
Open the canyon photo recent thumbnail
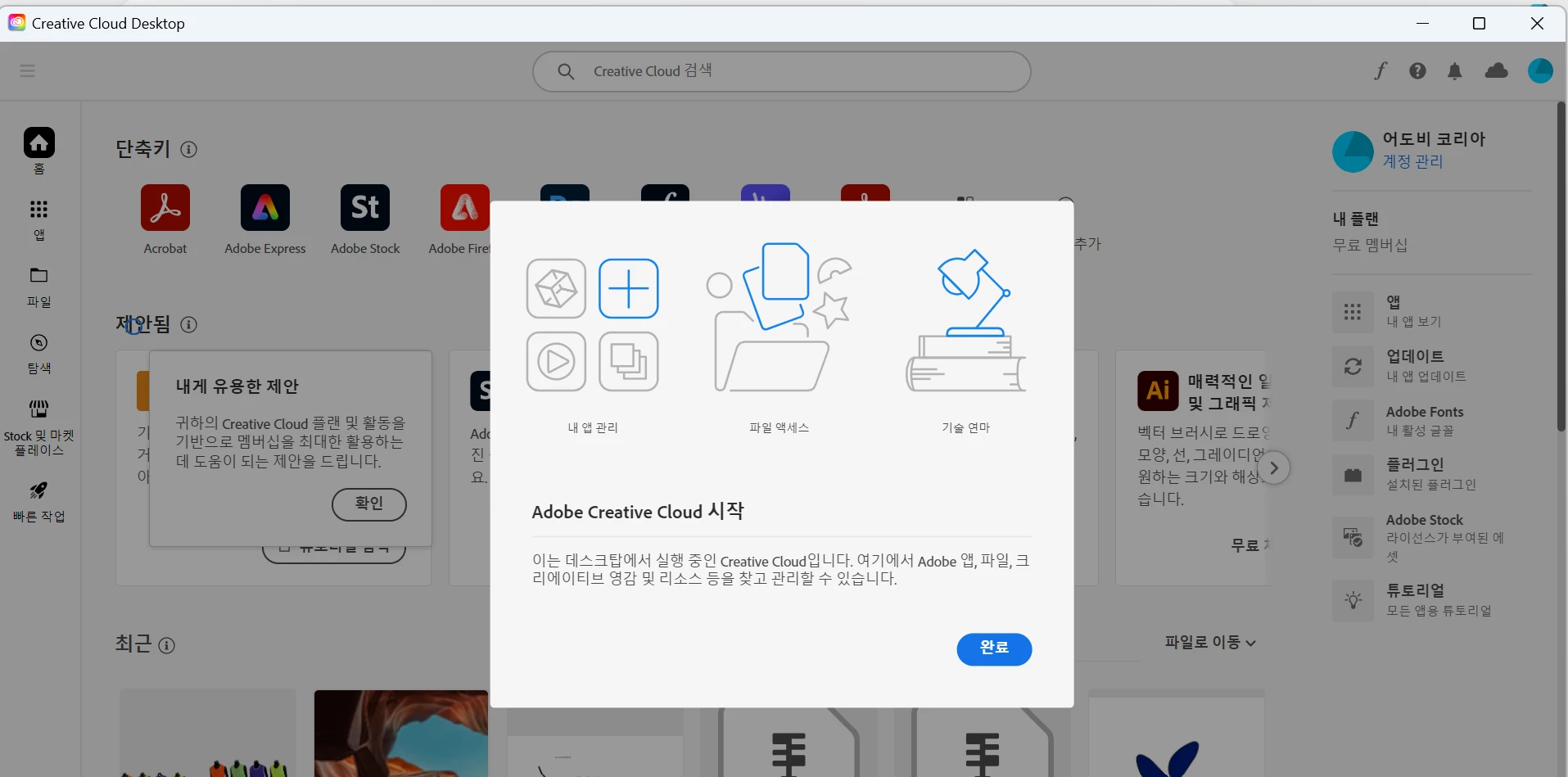[401, 733]
